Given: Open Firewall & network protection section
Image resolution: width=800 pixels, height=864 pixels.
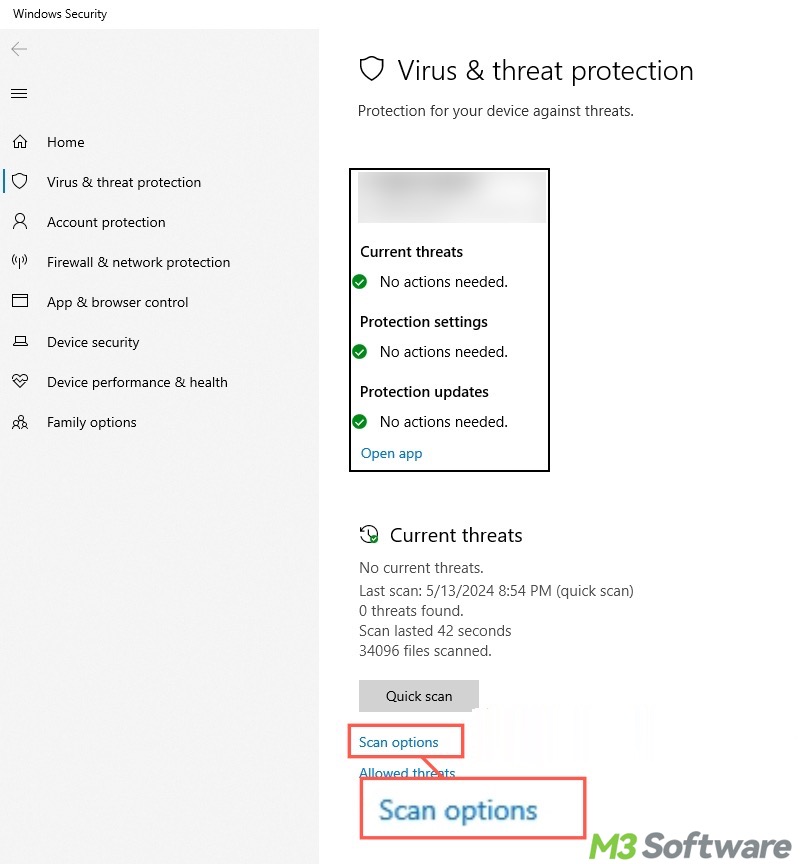Looking at the screenshot, I should click(138, 262).
